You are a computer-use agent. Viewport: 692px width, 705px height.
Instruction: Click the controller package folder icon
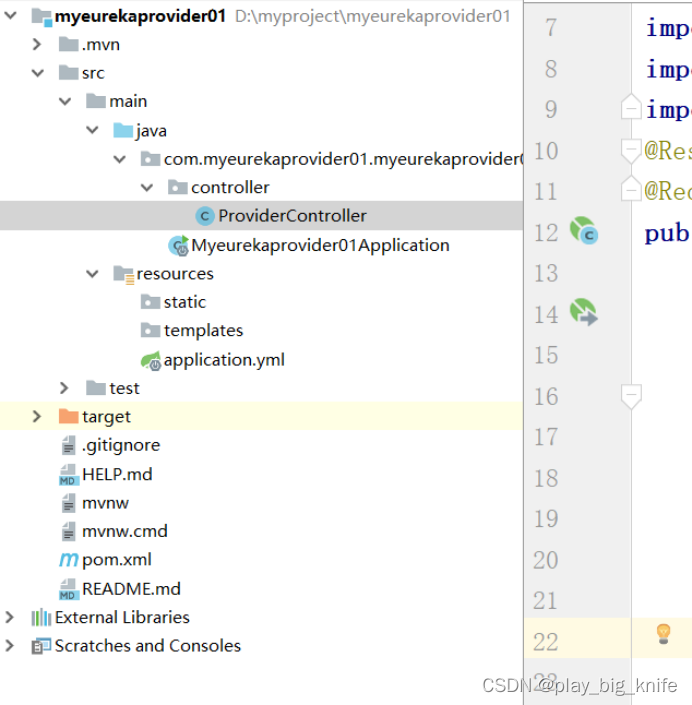click(178, 187)
